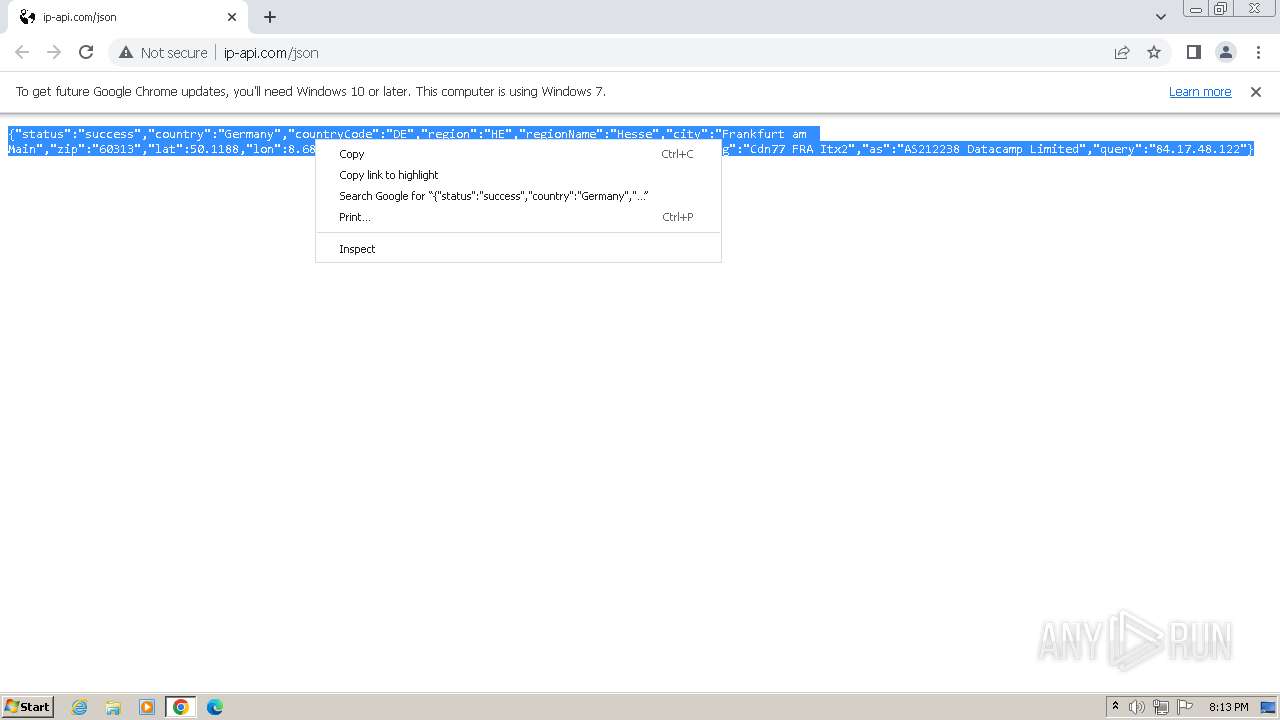Open the Chrome profile avatar menu
This screenshot has width=1280, height=720.
pos(1225,53)
